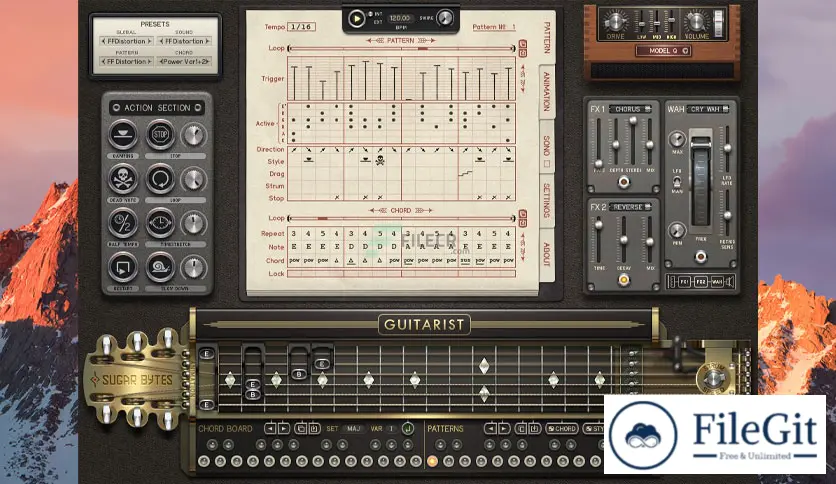
Task: Click the chord VAR 1 value field
Action: point(391,429)
